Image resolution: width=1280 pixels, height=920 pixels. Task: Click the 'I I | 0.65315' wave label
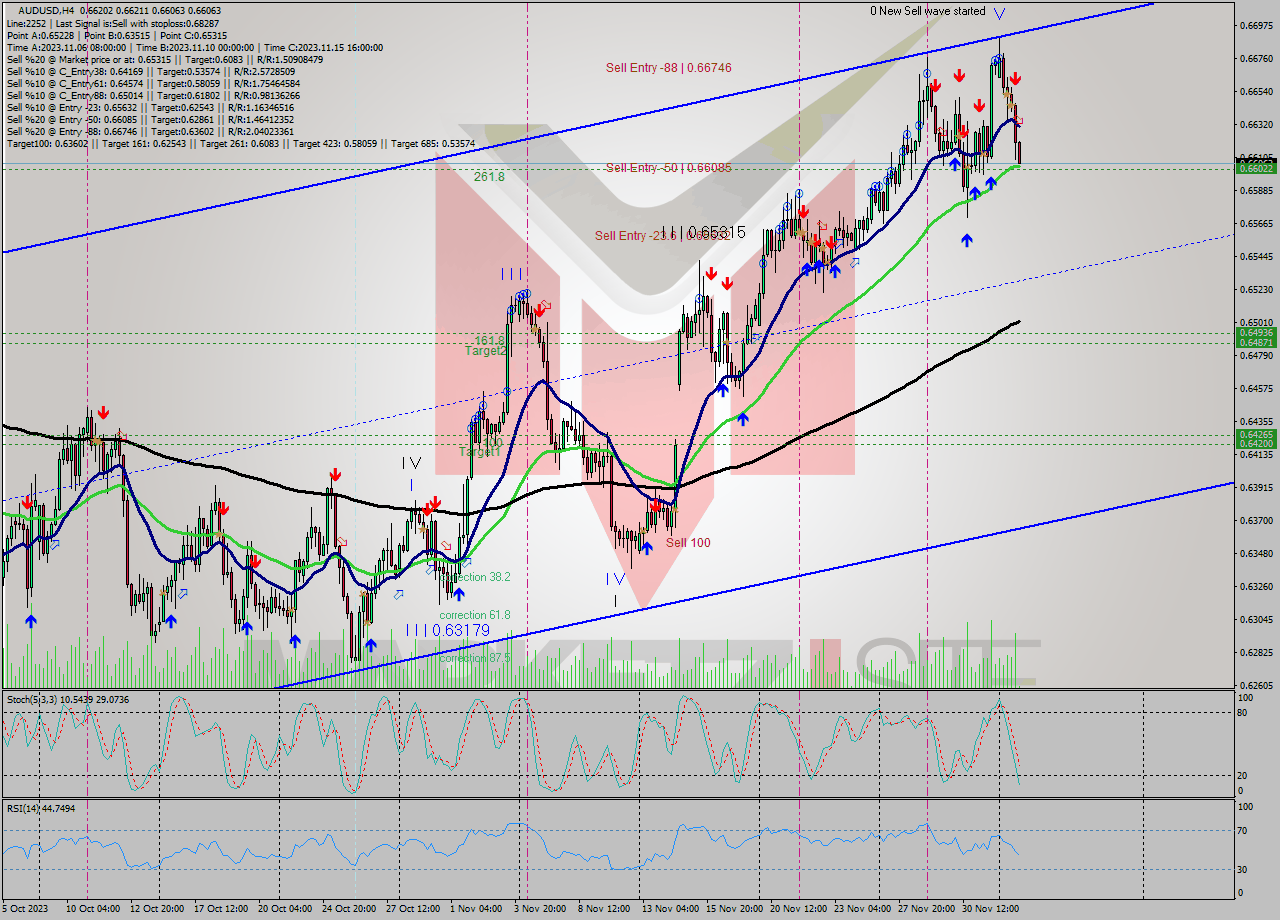703,232
